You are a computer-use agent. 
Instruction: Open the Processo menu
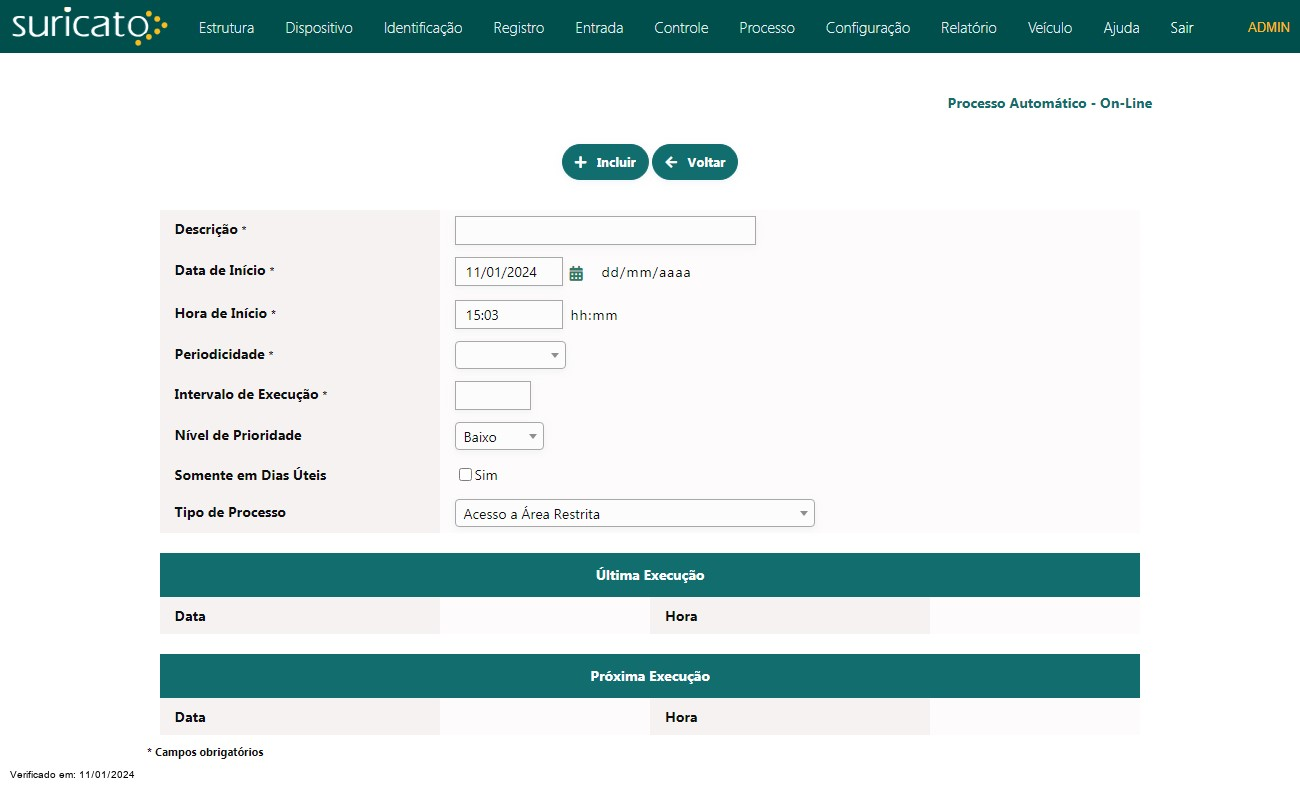point(767,28)
